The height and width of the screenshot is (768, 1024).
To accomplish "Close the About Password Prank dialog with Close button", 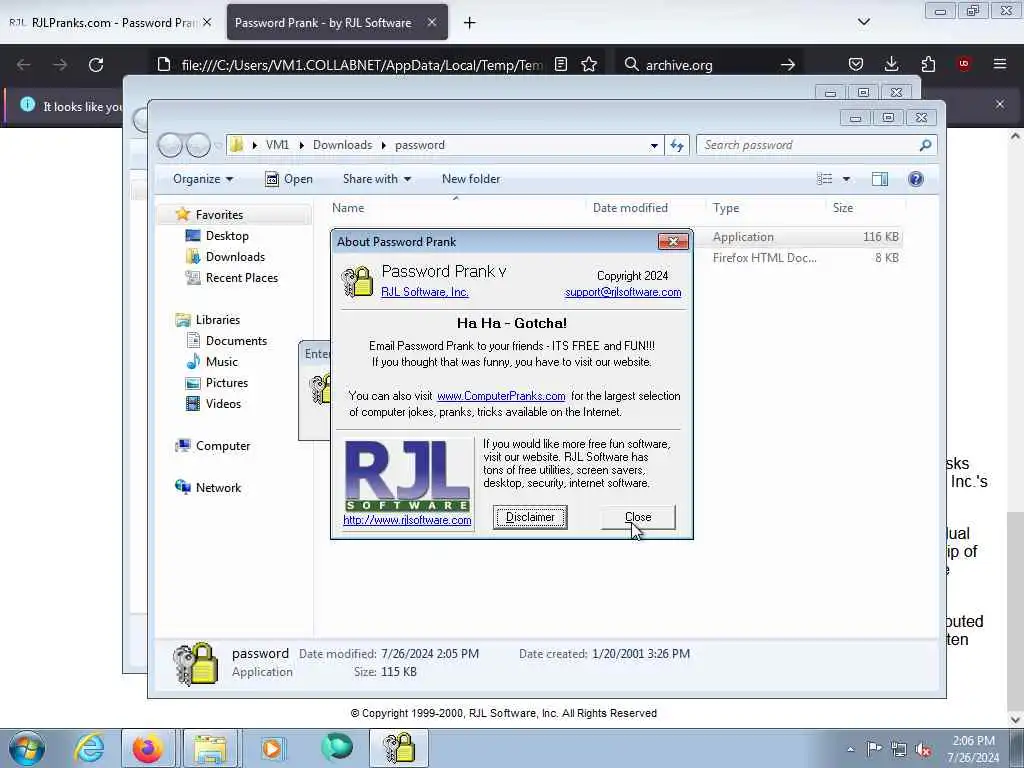I will click(637, 517).
